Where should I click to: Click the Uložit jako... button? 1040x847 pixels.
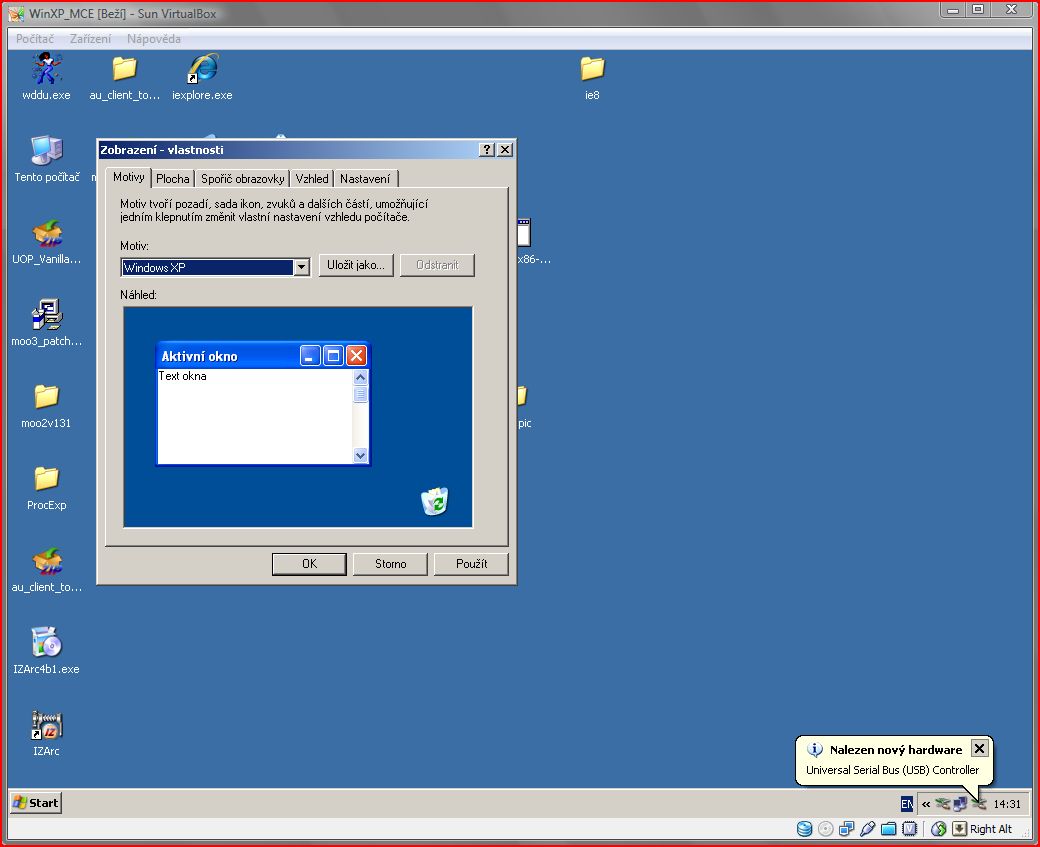click(356, 265)
